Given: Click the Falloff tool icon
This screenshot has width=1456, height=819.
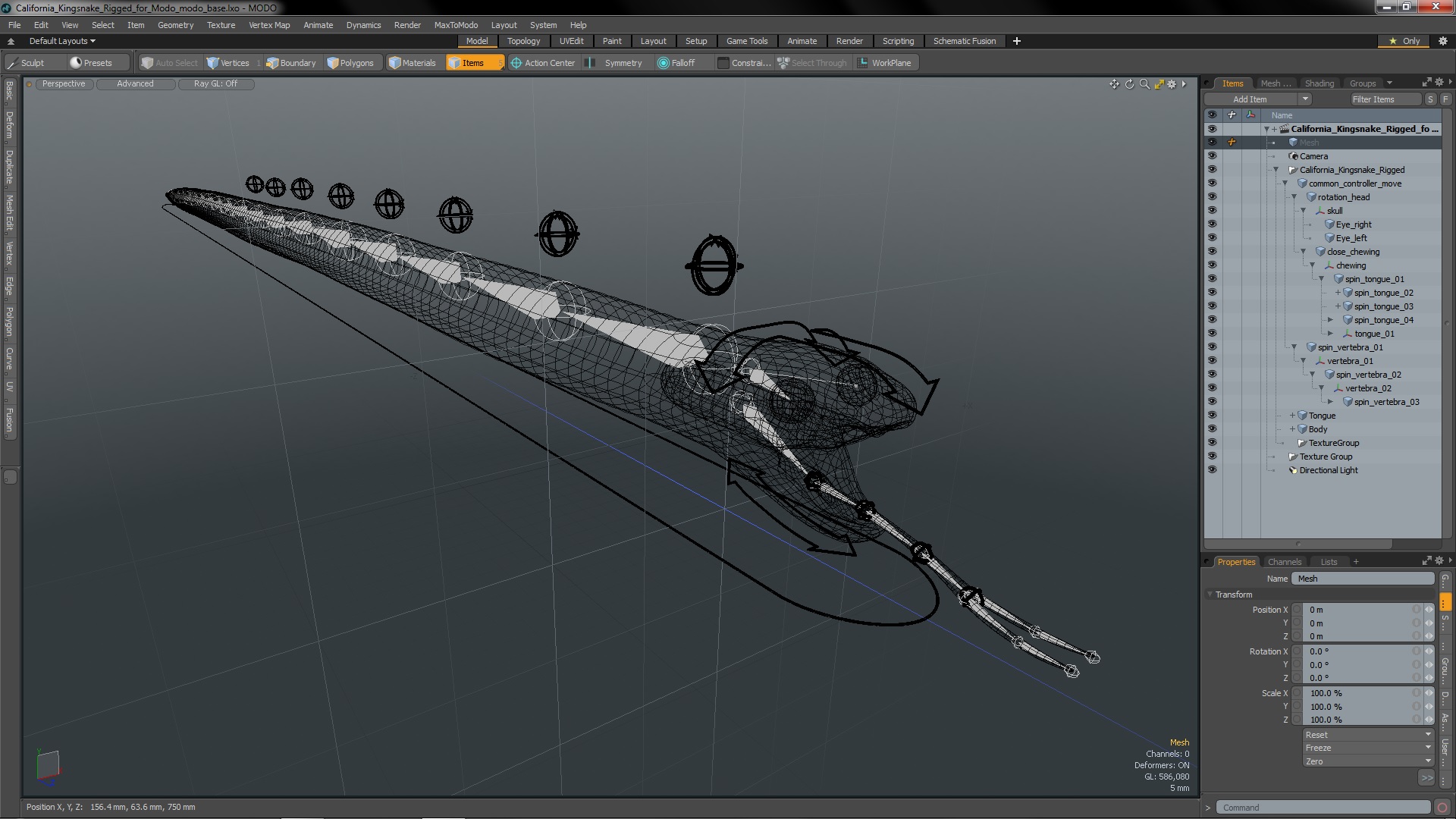Looking at the screenshot, I should tap(664, 63).
